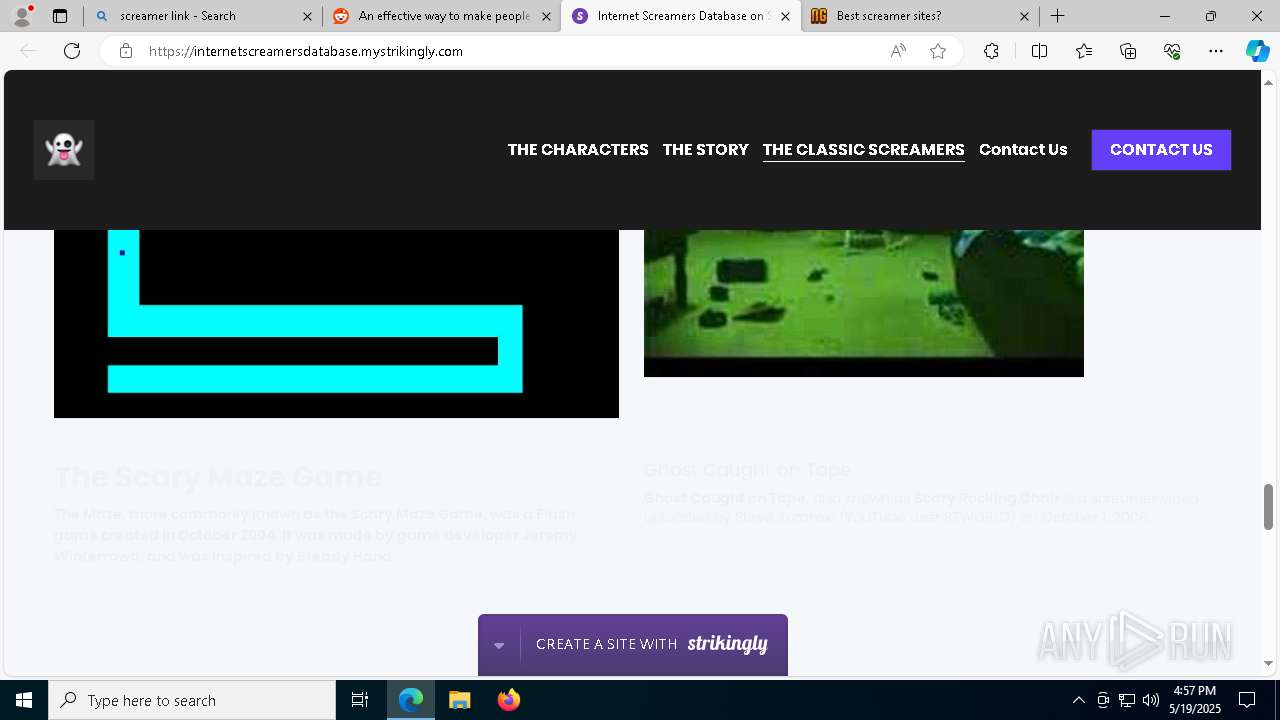The width and height of the screenshot is (1280, 720).
Task: Open the Windows Start menu
Action: coord(24,700)
